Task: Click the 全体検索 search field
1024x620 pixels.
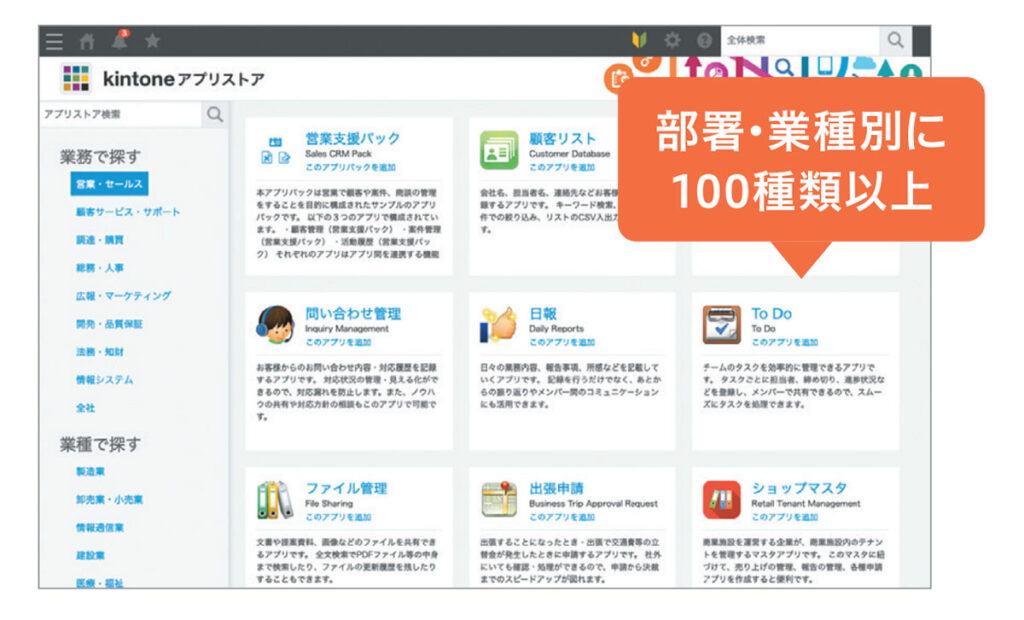Action: tap(799, 40)
